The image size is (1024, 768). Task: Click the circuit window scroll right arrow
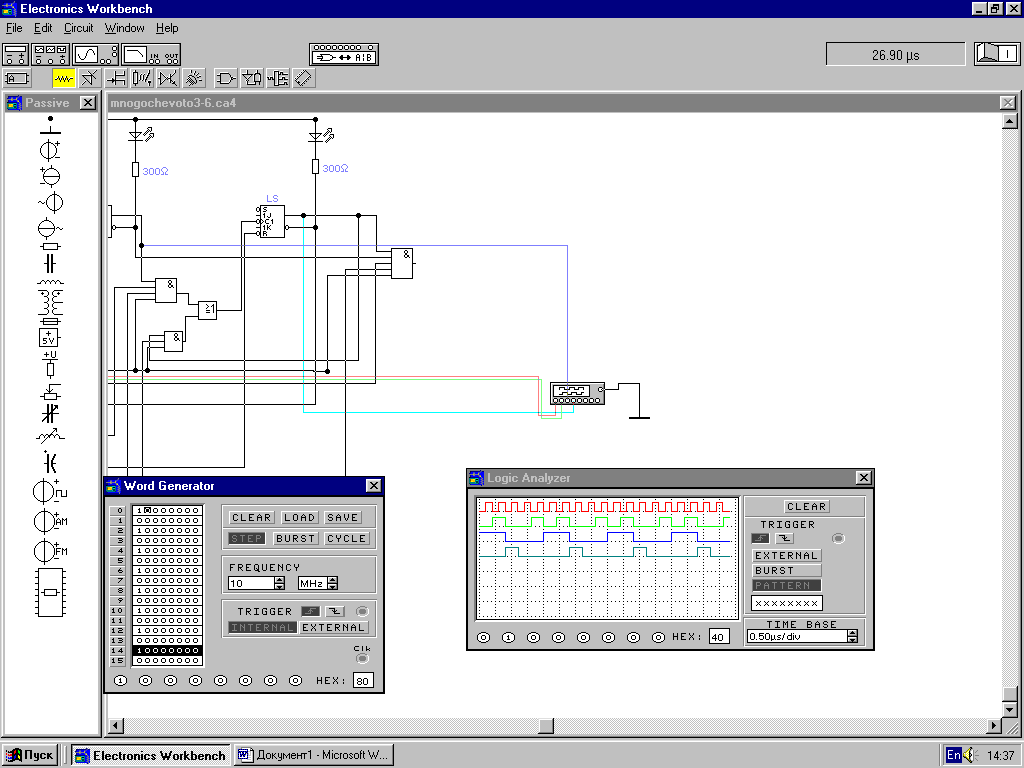tap(994, 726)
